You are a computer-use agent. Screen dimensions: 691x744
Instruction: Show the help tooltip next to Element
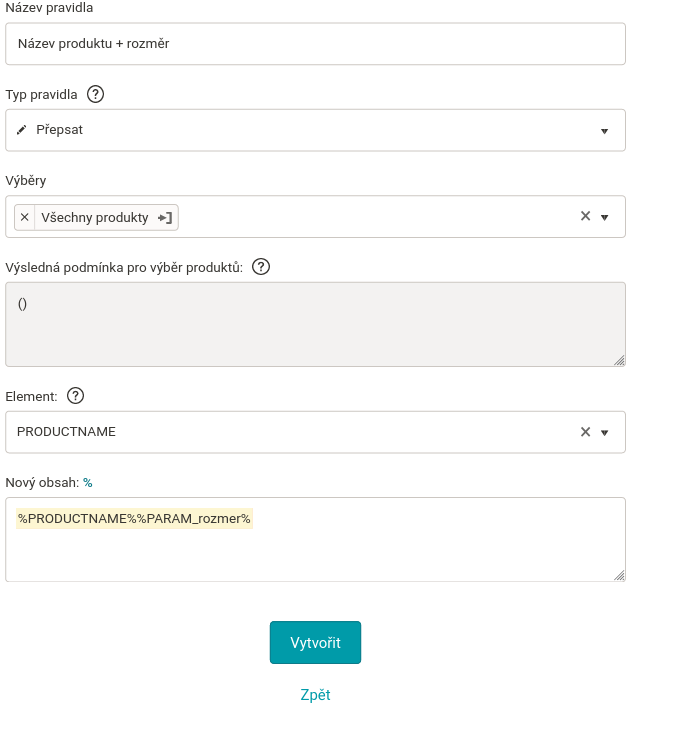75,396
